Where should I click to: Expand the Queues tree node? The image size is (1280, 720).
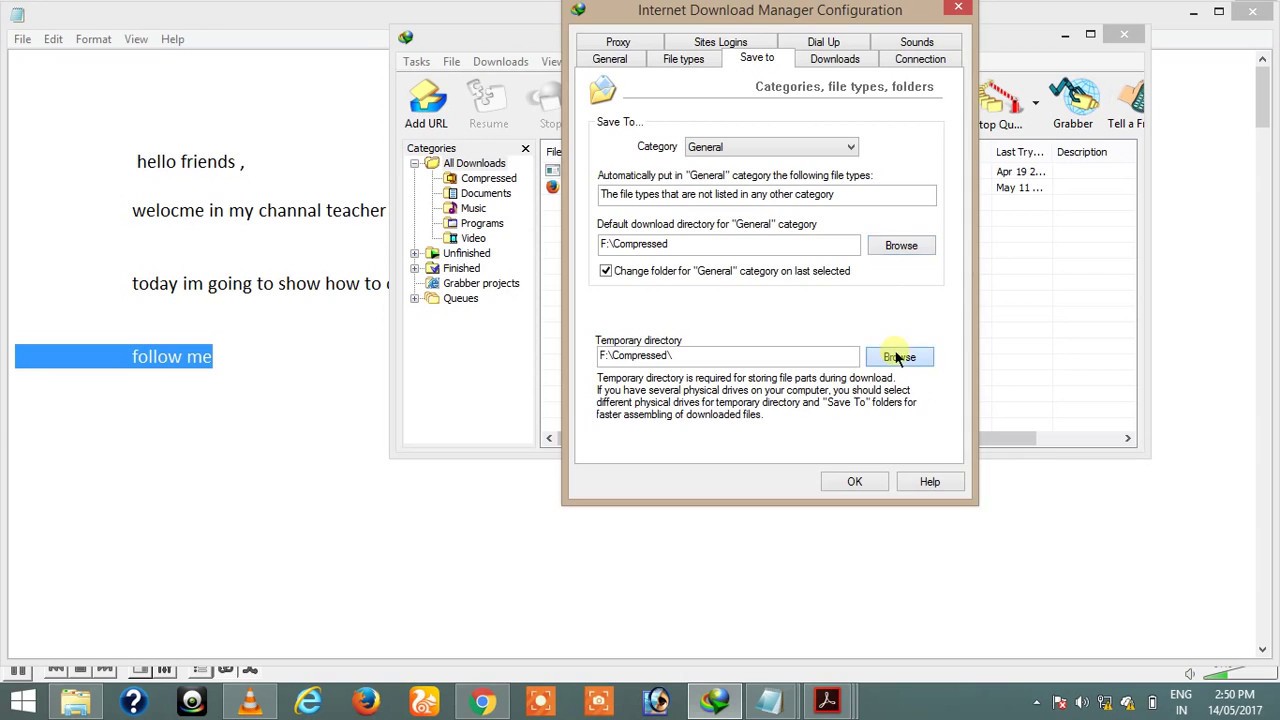tap(414, 298)
